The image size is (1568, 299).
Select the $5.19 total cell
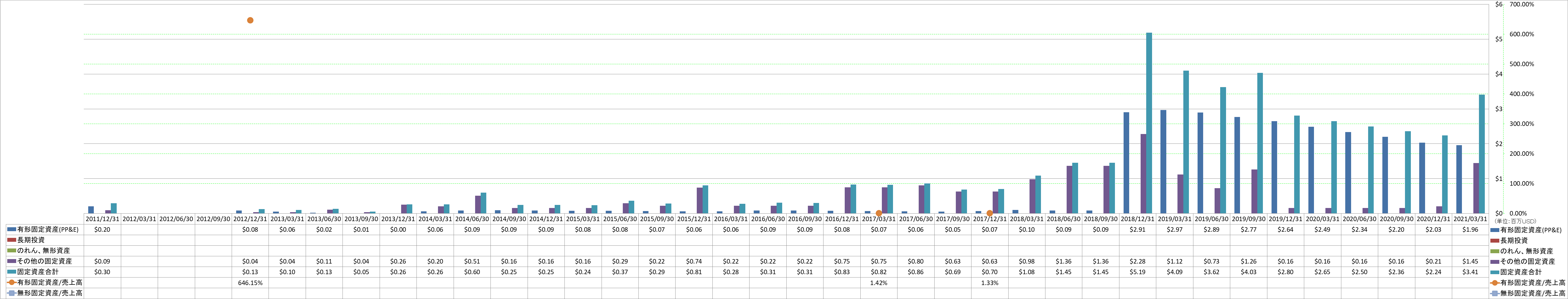tap(1137, 272)
